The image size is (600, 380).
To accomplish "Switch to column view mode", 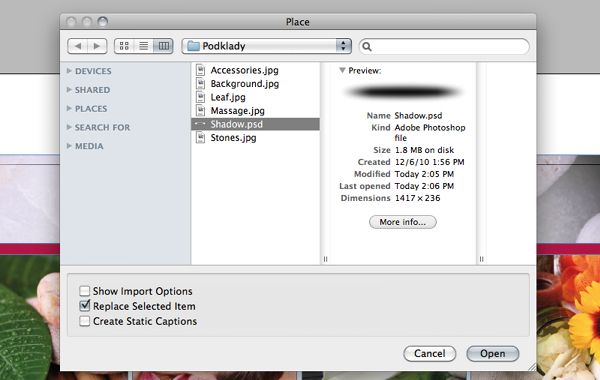I will pos(163,46).
